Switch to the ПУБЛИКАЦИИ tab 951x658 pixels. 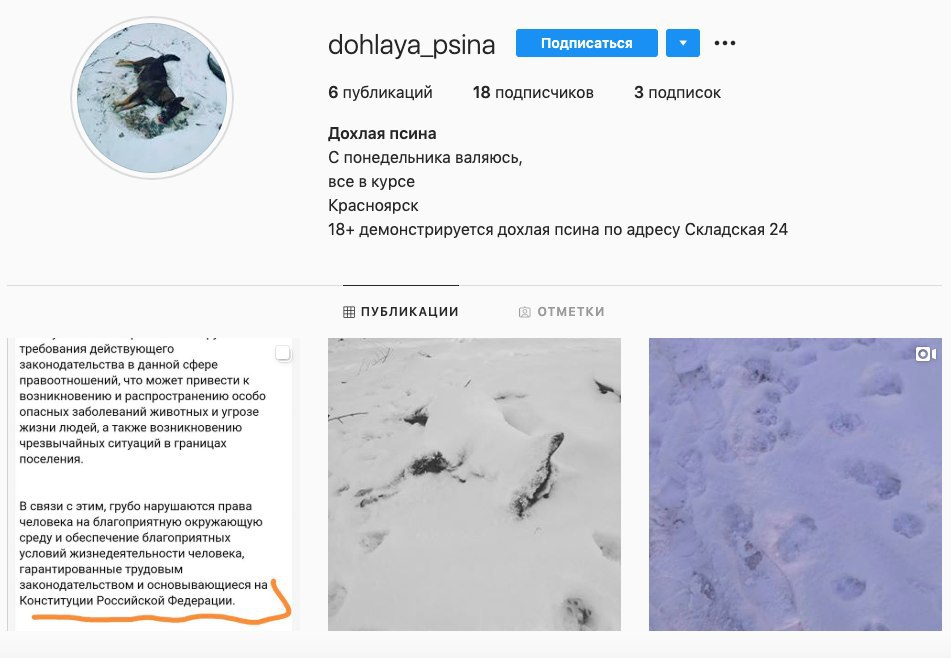click(x=401, y=312)
